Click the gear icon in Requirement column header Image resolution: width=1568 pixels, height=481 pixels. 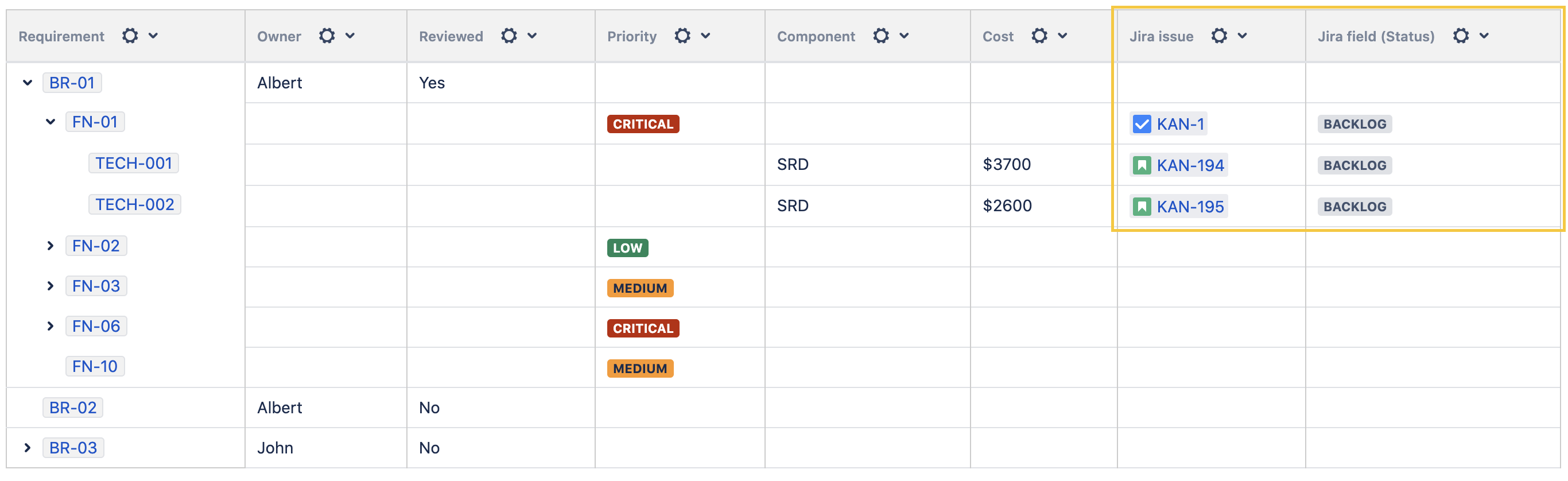[130, 36]
